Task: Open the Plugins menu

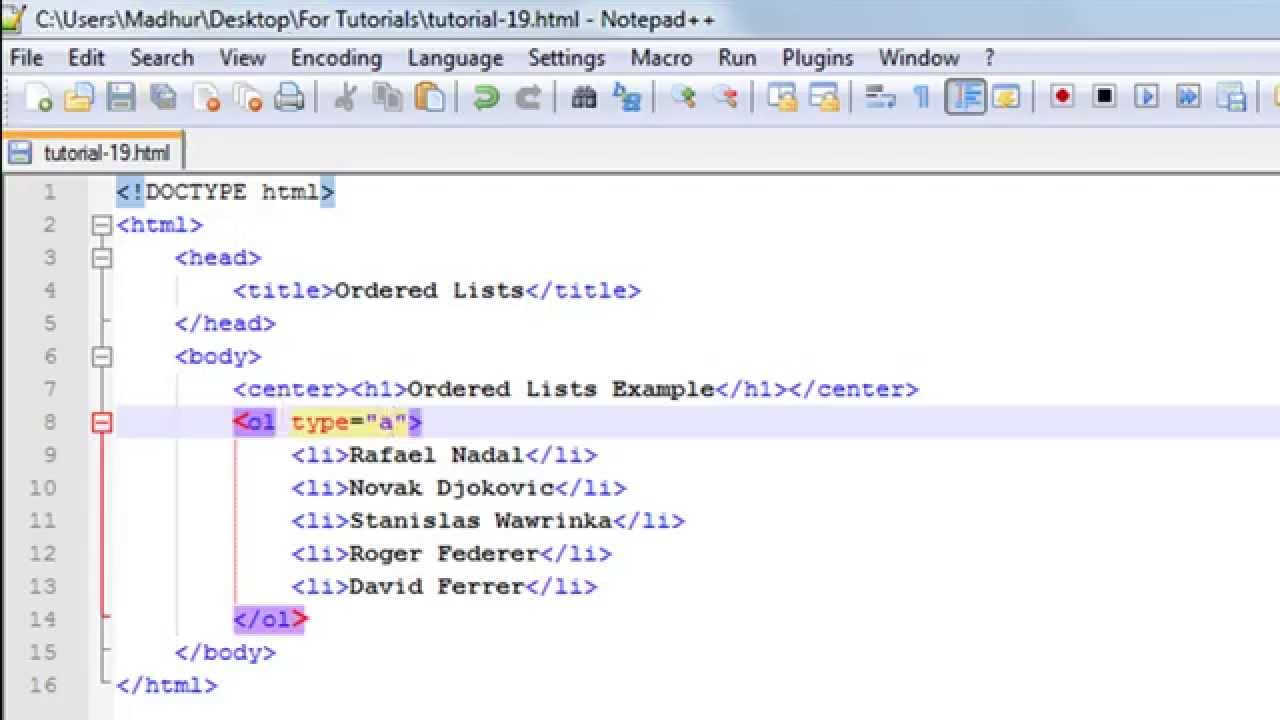Action: [818, 58]
